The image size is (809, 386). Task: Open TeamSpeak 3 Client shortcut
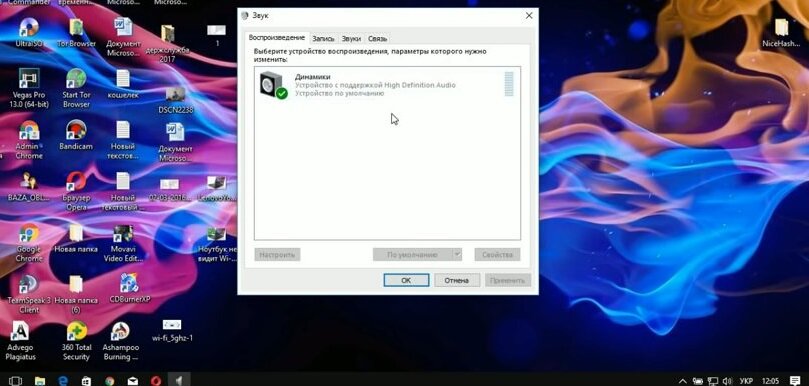(29, 294)
